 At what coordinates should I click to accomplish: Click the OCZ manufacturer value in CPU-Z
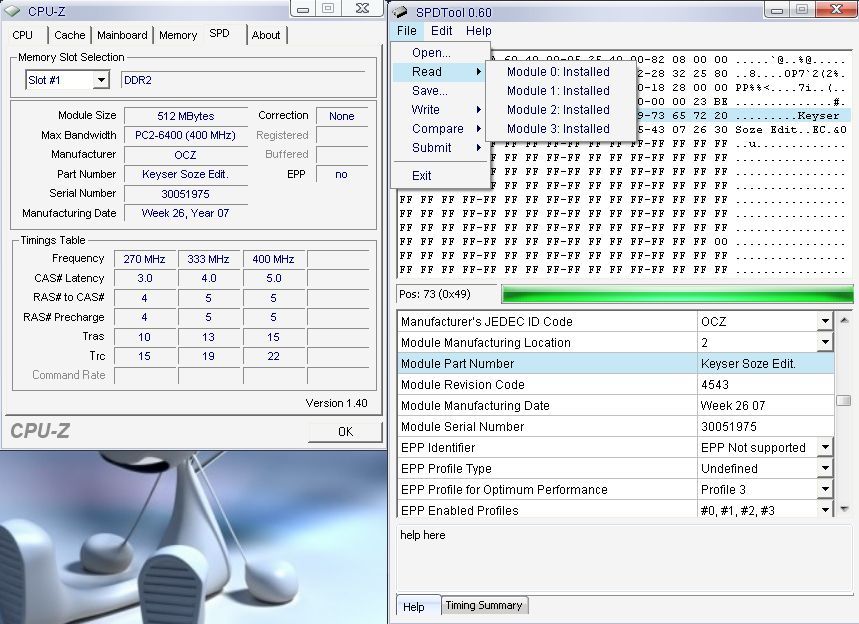(x=186, y=155)
